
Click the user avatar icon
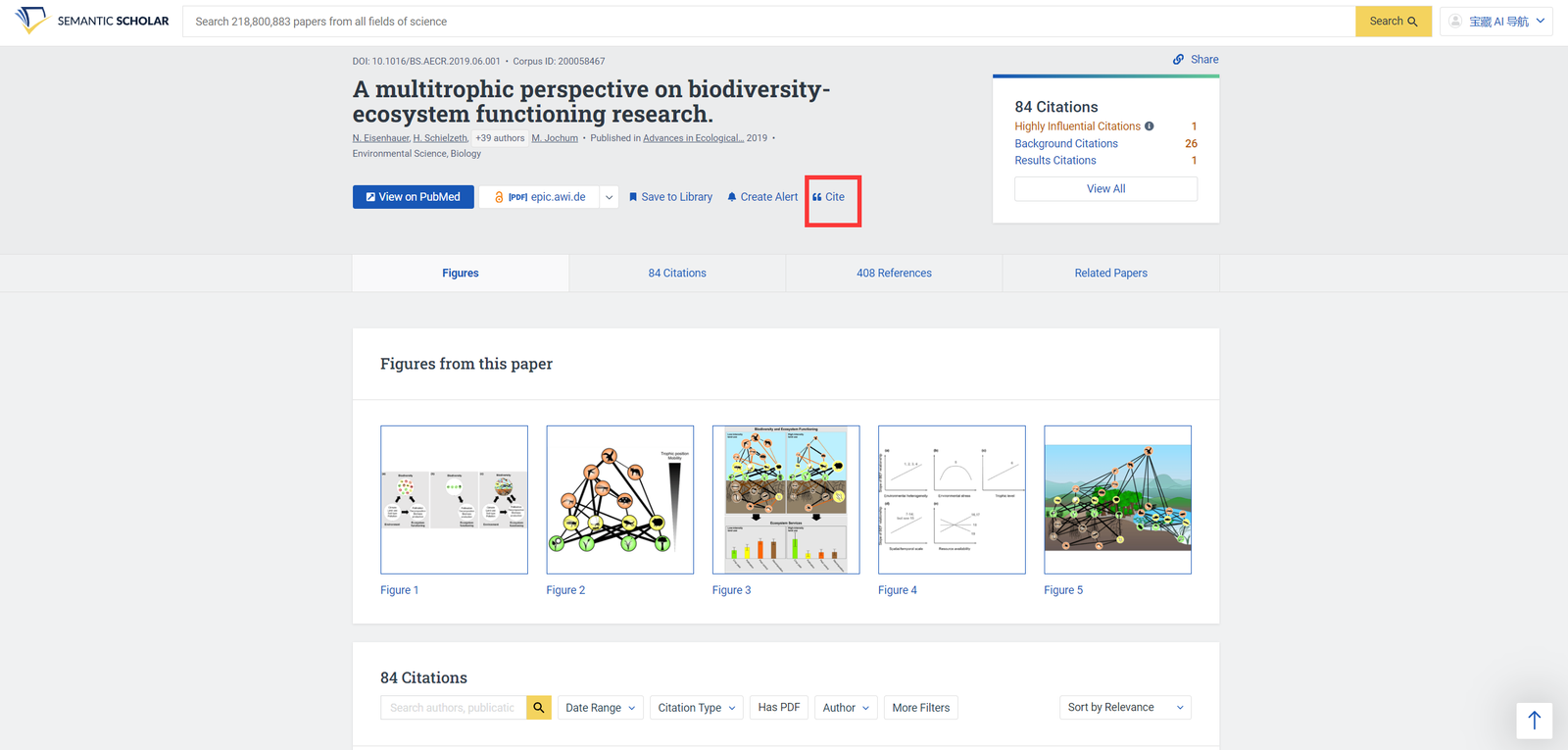[x=1455, y=21]
